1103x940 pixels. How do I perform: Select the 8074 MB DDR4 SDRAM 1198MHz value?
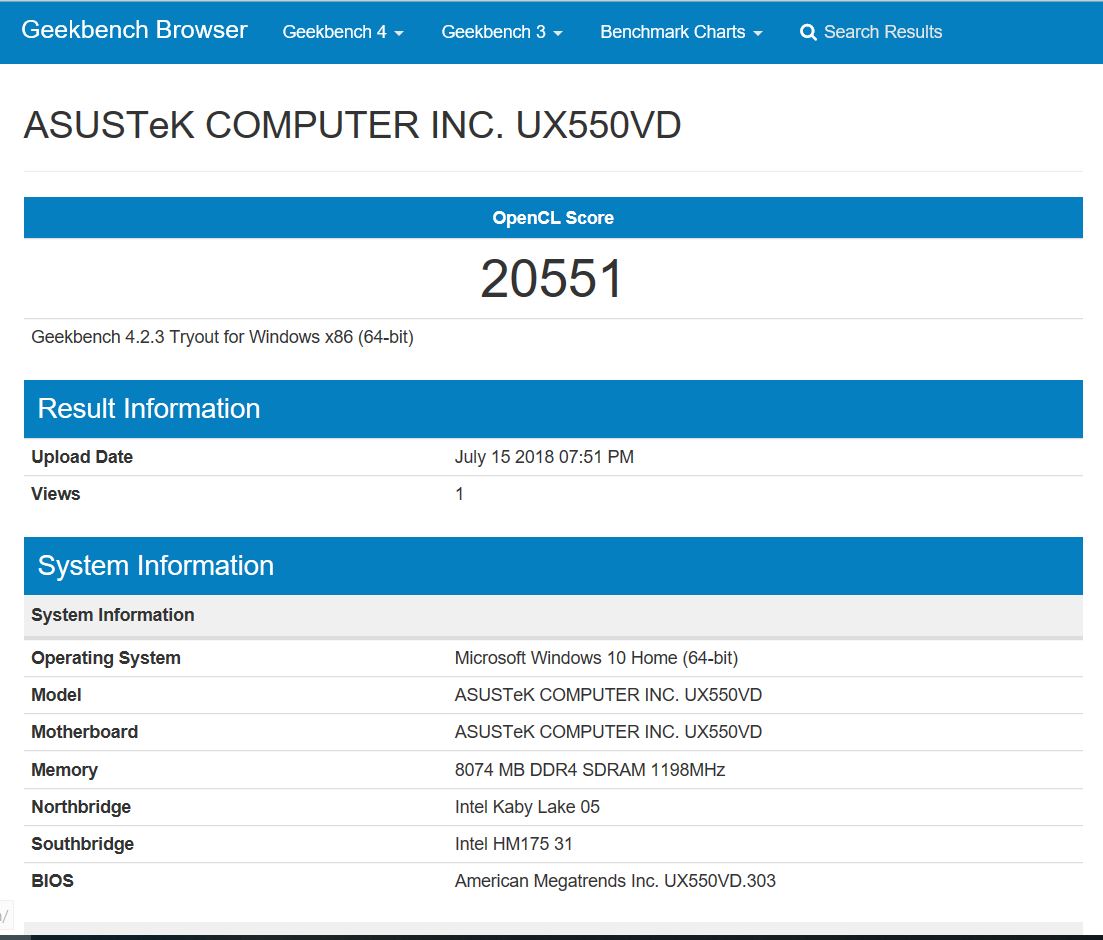click(x=589, y=770)
